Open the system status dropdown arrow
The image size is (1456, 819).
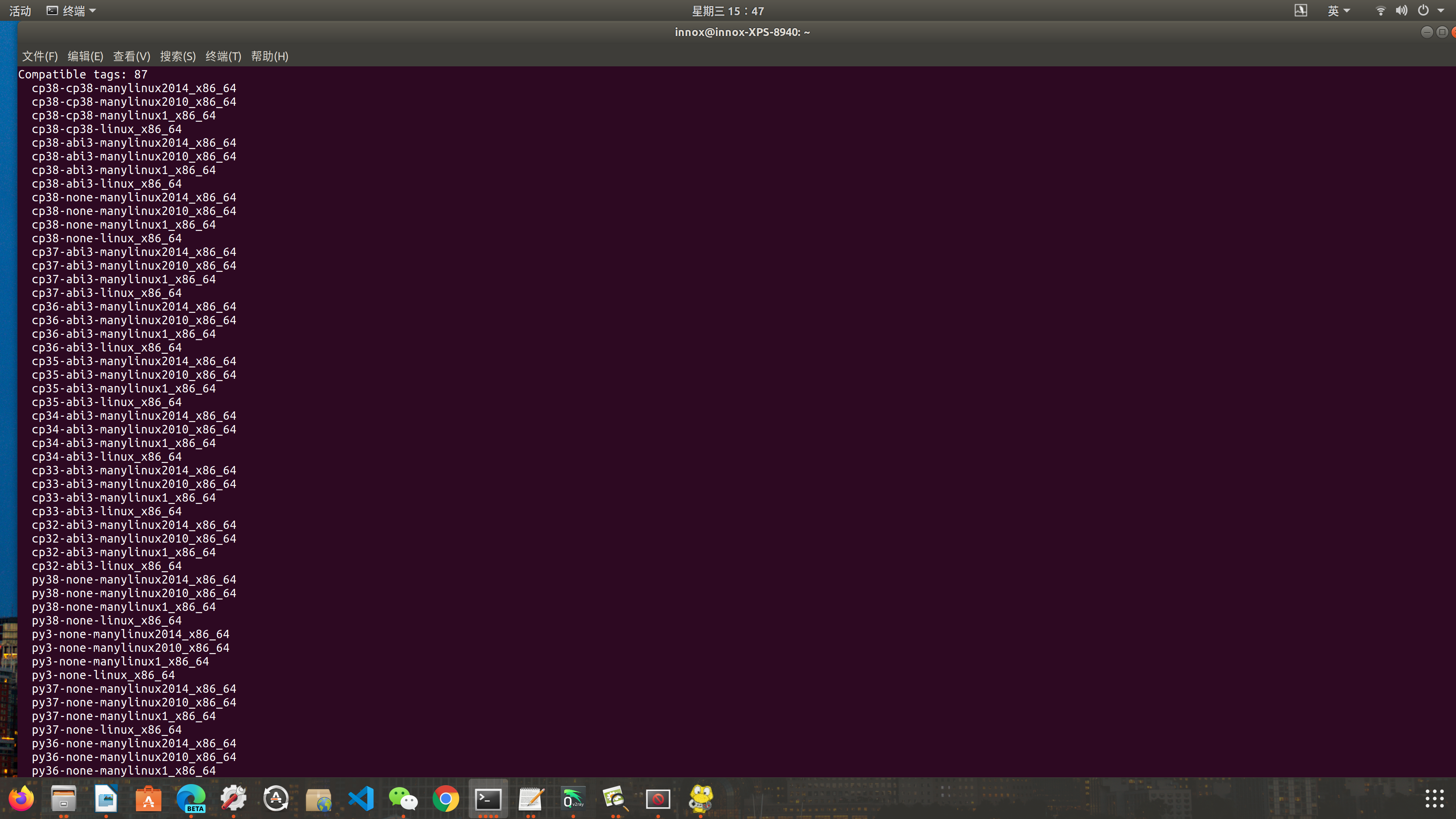coord(1442,11)
